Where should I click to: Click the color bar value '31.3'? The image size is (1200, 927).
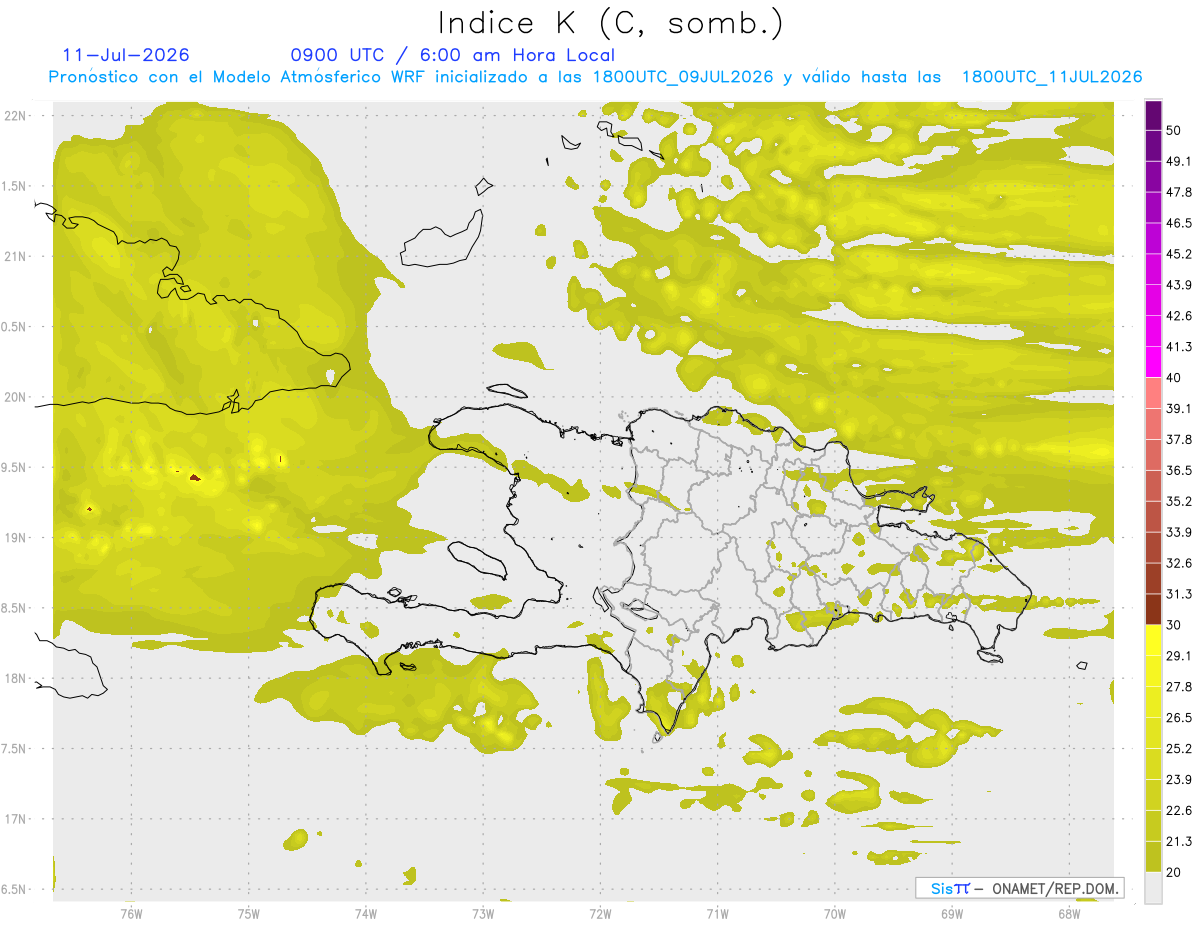(1179, 594)
